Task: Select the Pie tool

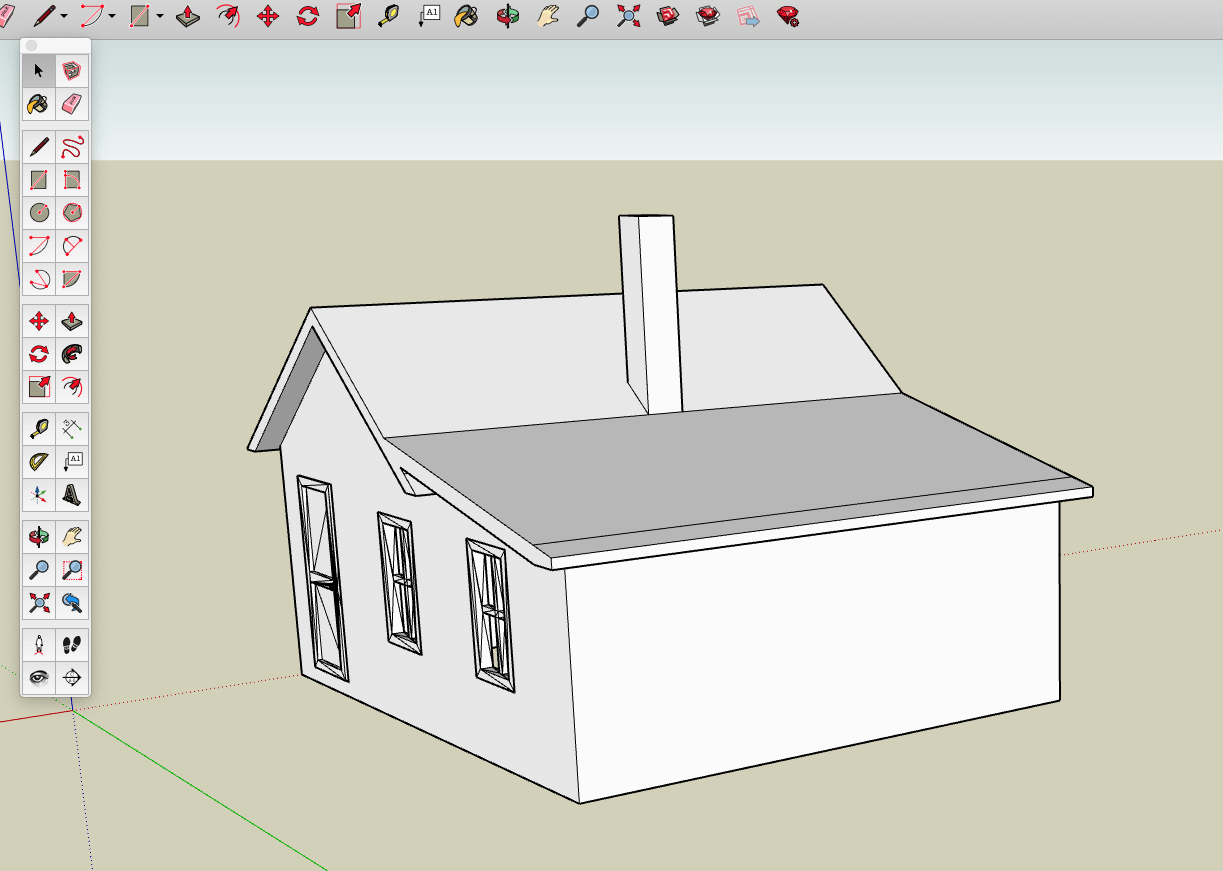Action: (x=72, y=278)
